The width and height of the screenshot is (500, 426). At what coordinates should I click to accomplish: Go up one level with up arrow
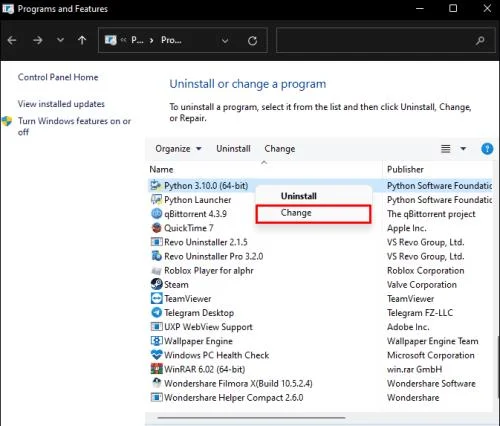(82, 40)
